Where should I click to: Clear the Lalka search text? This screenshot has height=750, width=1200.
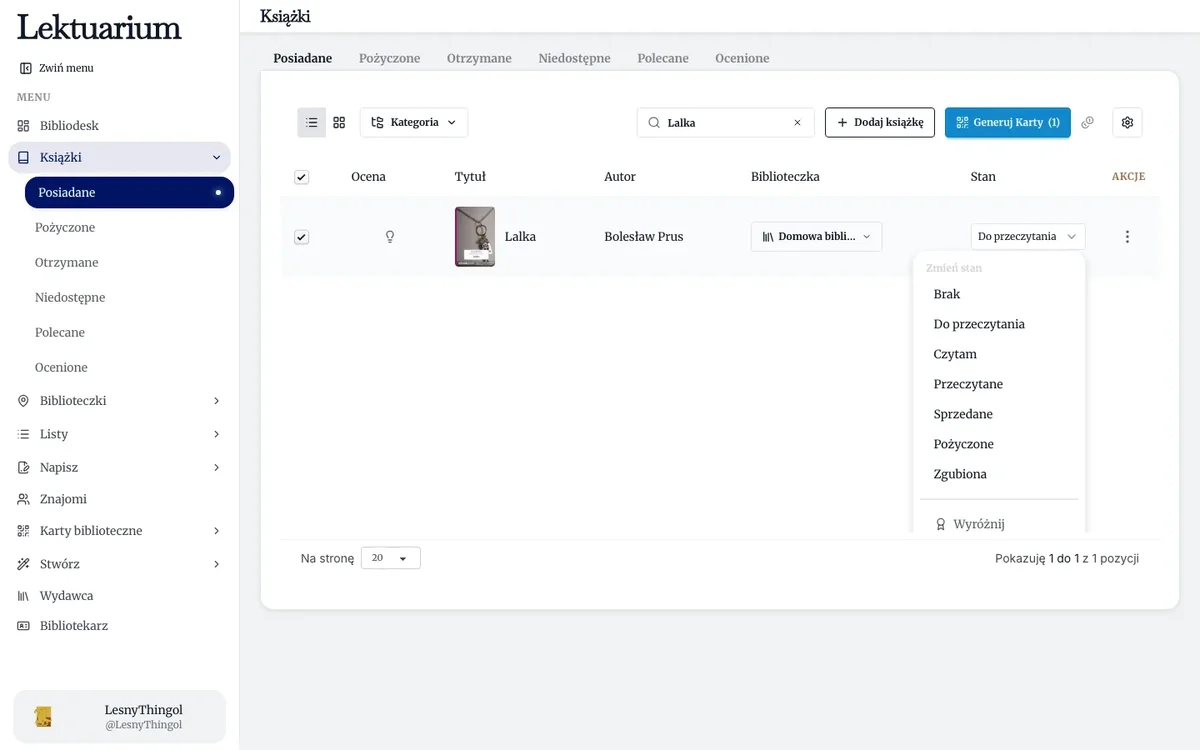coord(797,123)
